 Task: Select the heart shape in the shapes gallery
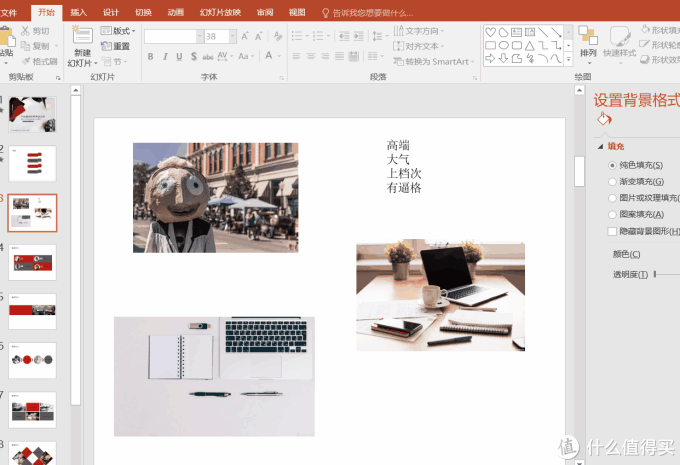[x=490, y=32]
